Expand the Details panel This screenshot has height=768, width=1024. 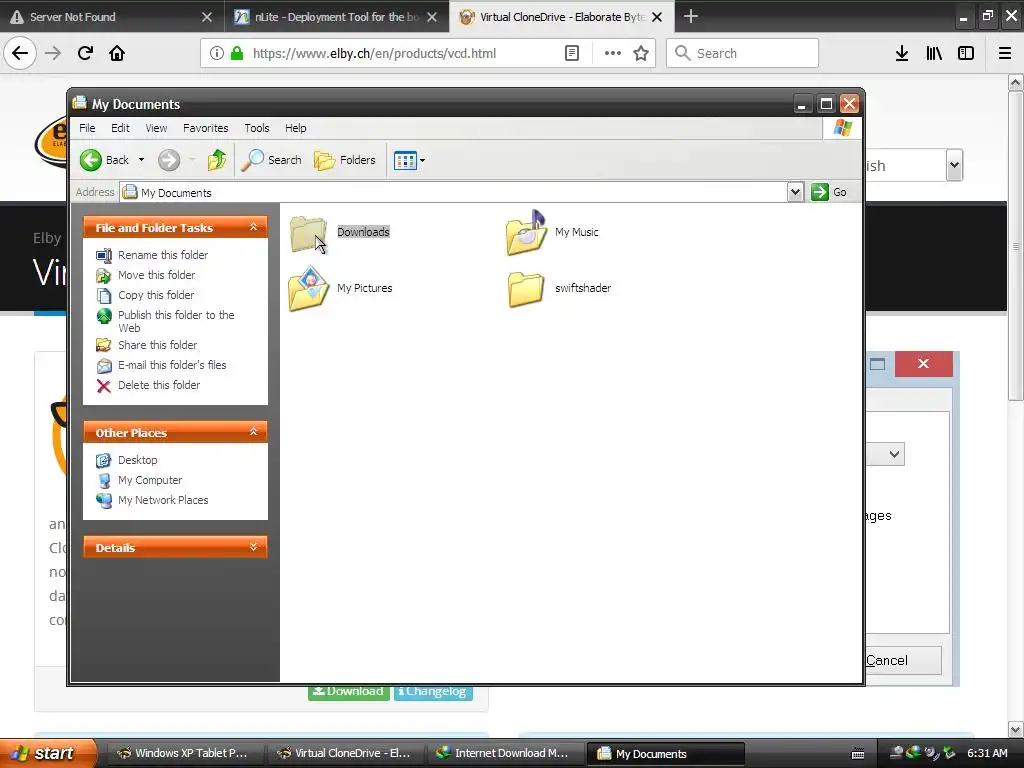[x=253, y=547]
